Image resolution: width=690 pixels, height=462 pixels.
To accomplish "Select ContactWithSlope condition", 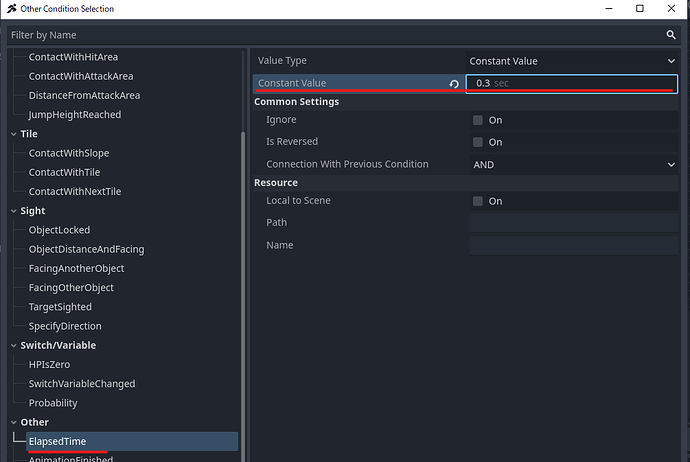I will (69, 153).
